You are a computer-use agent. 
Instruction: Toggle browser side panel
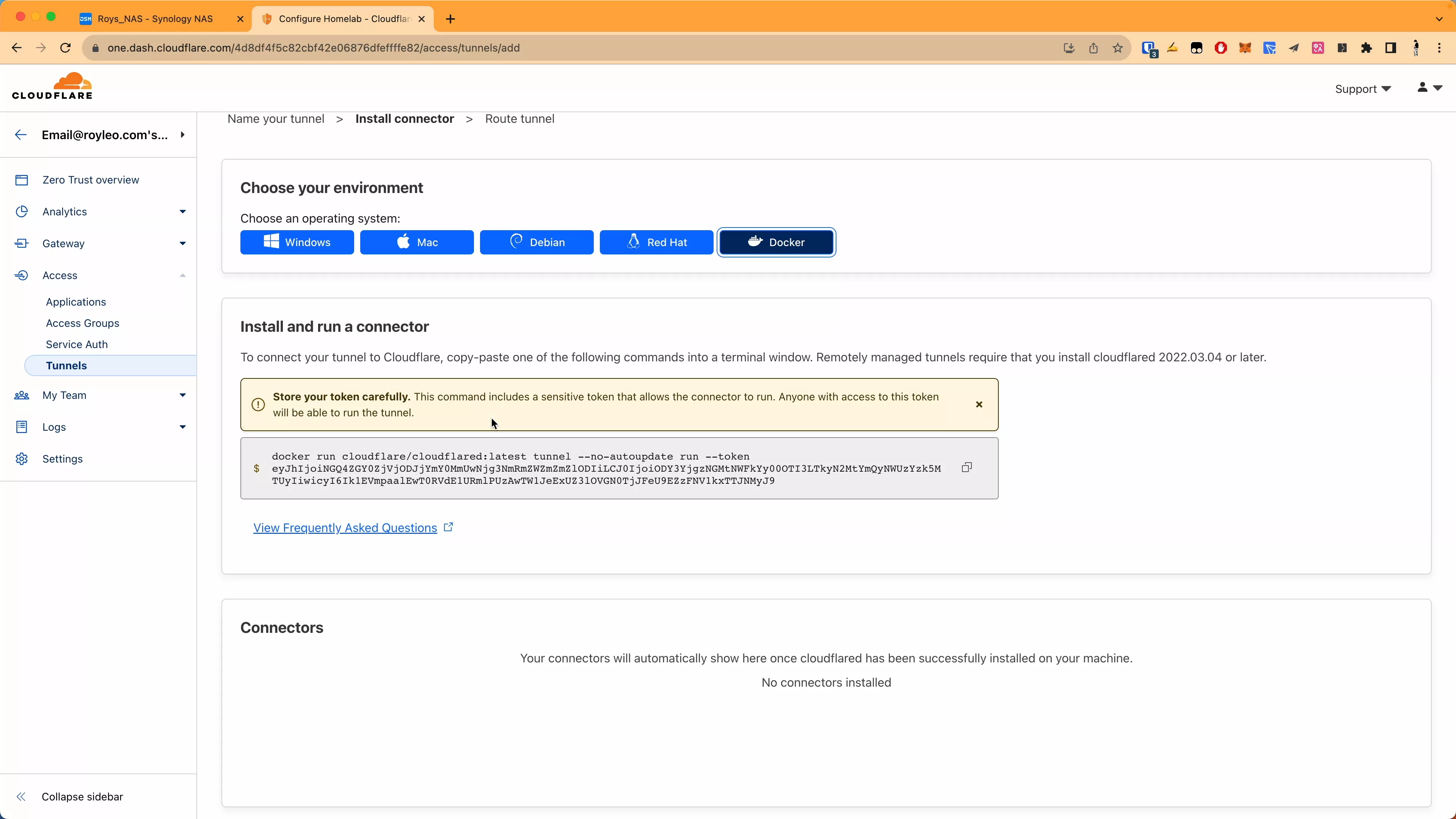pyautogui.click(x=1391, y=48)
